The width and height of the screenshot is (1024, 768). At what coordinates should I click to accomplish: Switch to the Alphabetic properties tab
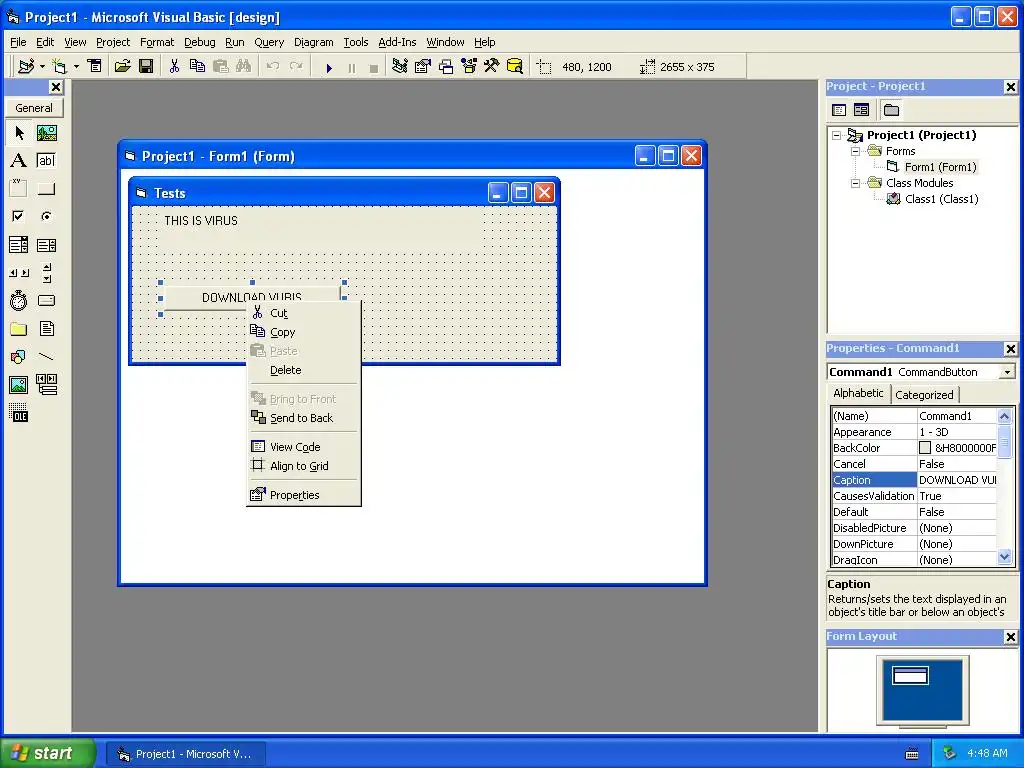tap(858, 393)
